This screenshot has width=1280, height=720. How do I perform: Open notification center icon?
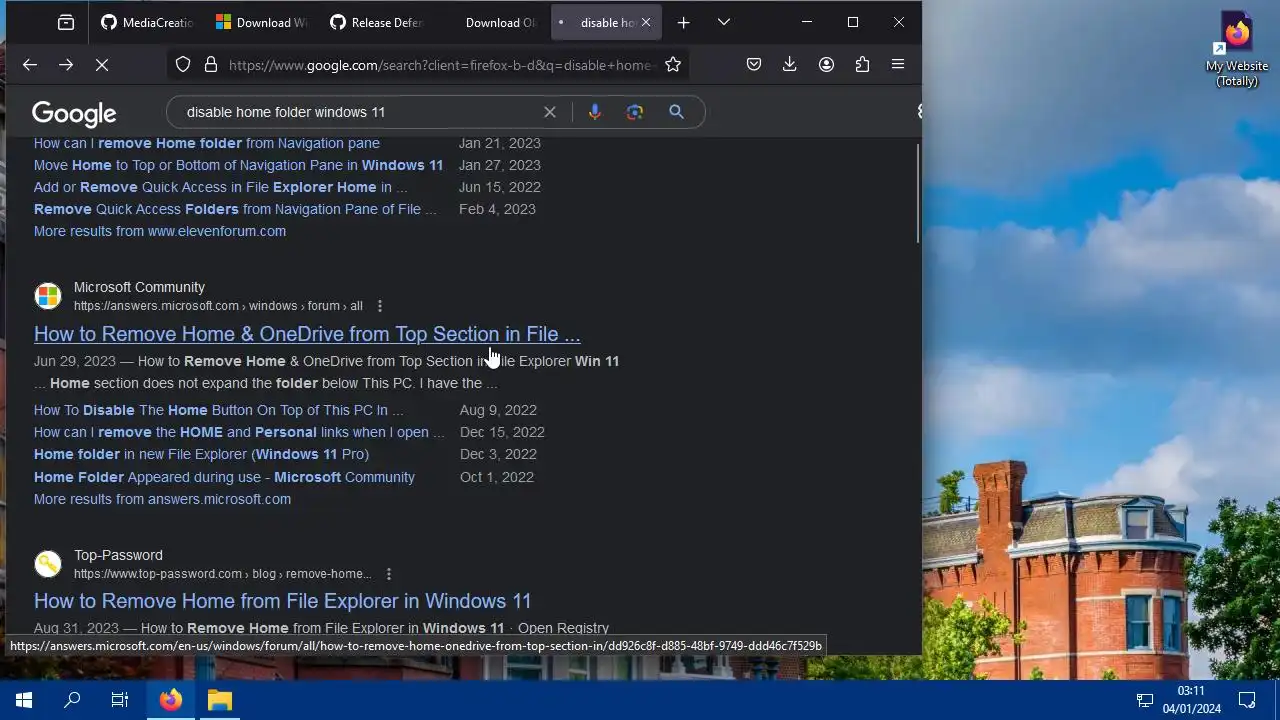click(1247, 700)
